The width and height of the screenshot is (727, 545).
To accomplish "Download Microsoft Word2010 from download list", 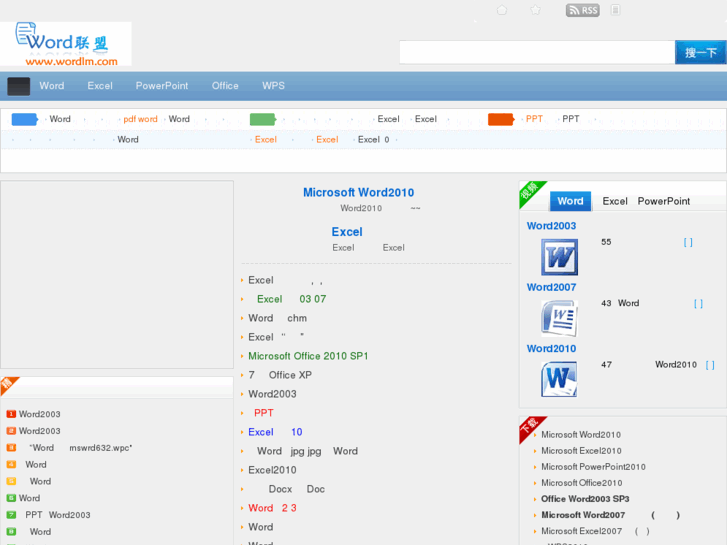I will click(x=581, y=435).
